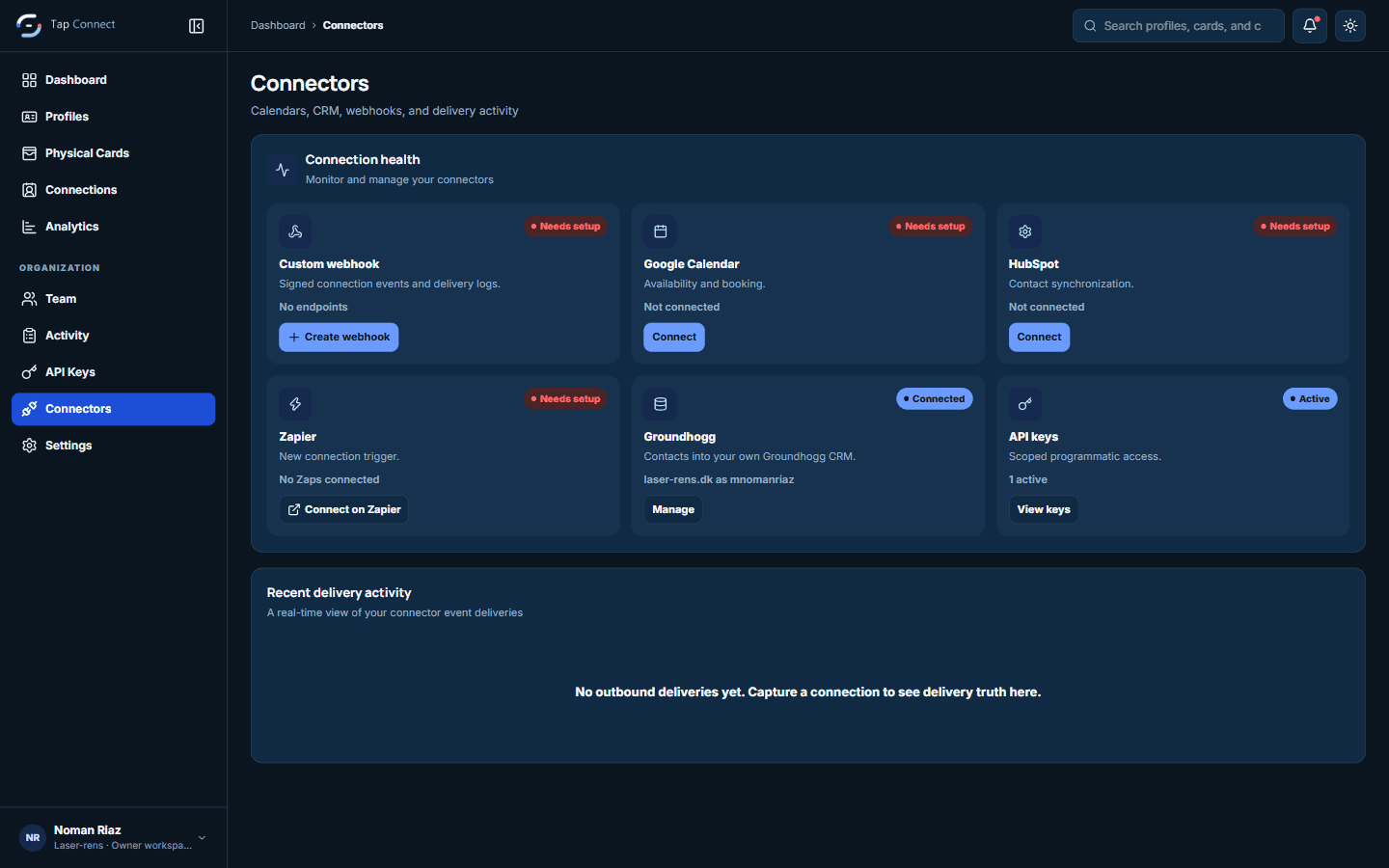
Task: Click the Google Calendar card icon
Action: pos(661,231)
